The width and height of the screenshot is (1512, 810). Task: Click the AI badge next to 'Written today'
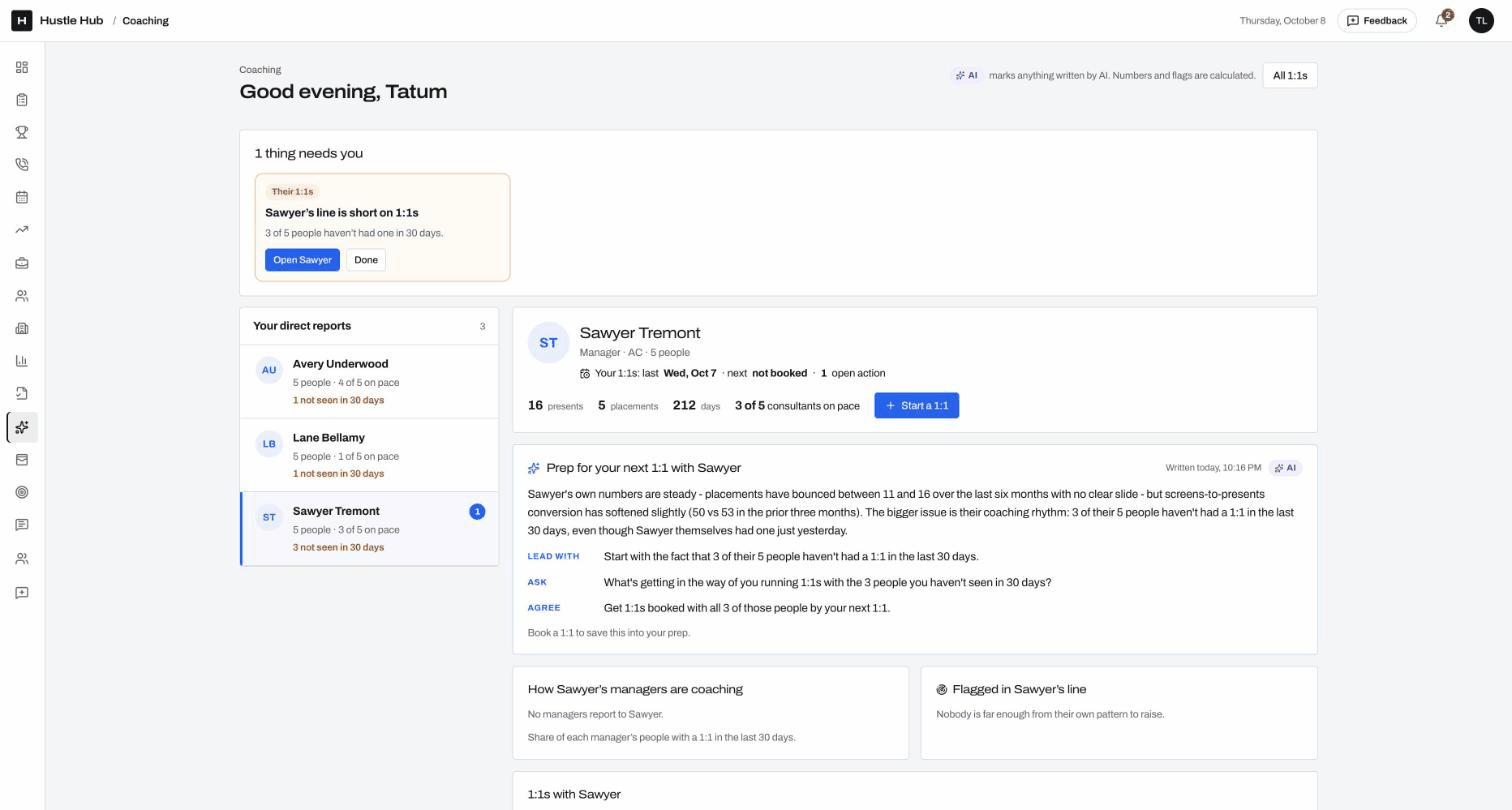tap(1285, 468)
